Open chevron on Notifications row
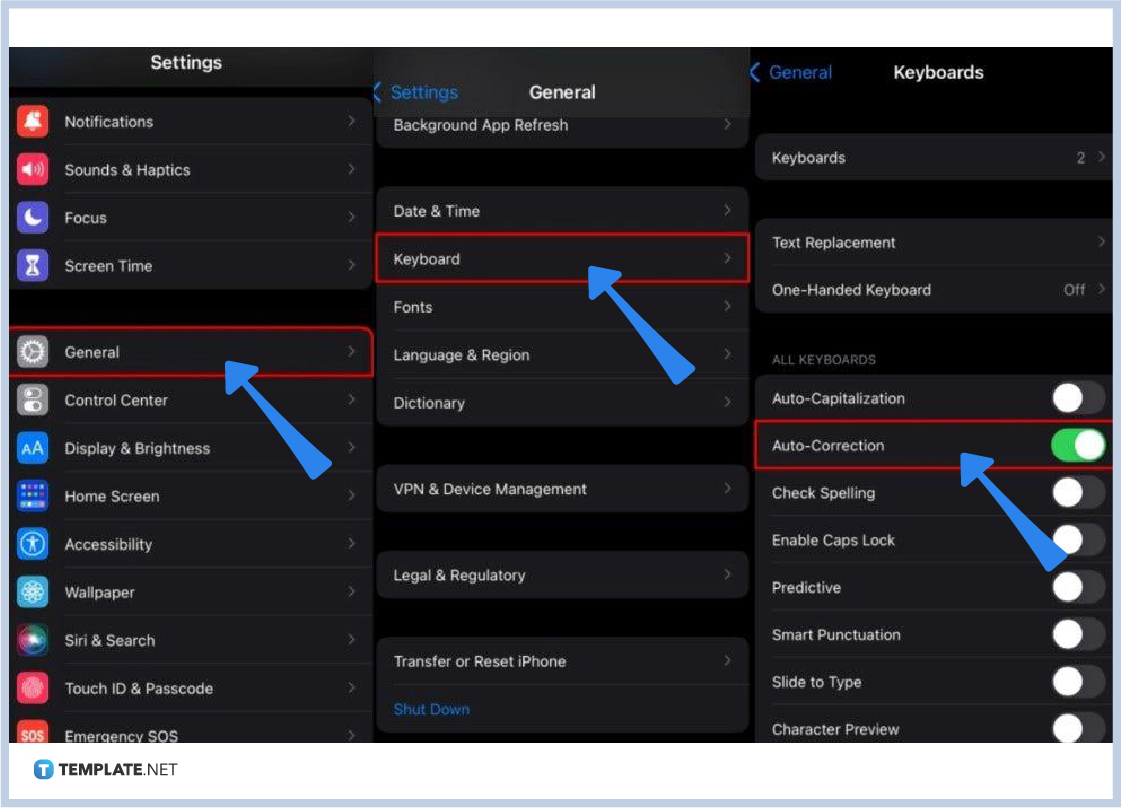This screenshot has width=1121, height=808. 352,121
